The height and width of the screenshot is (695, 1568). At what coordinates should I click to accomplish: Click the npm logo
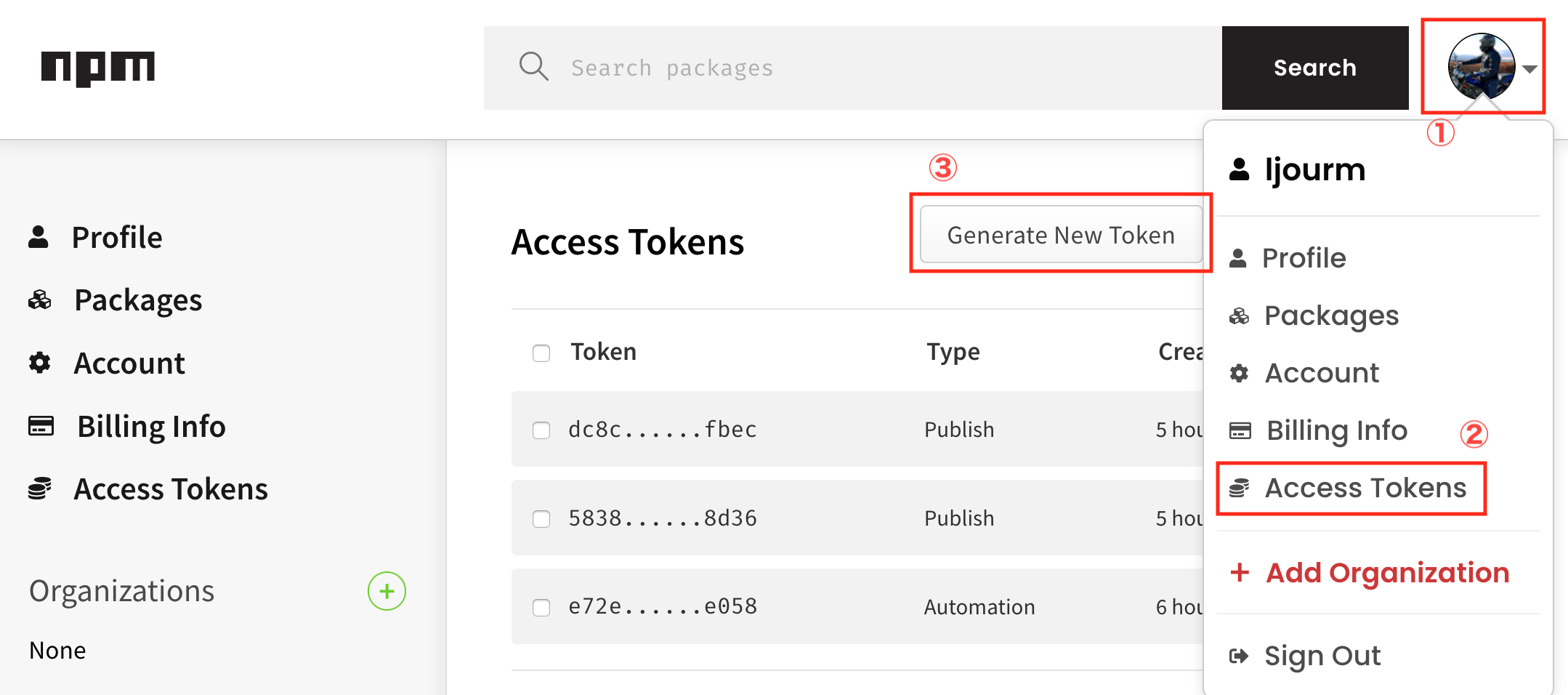tap(98, 68)
